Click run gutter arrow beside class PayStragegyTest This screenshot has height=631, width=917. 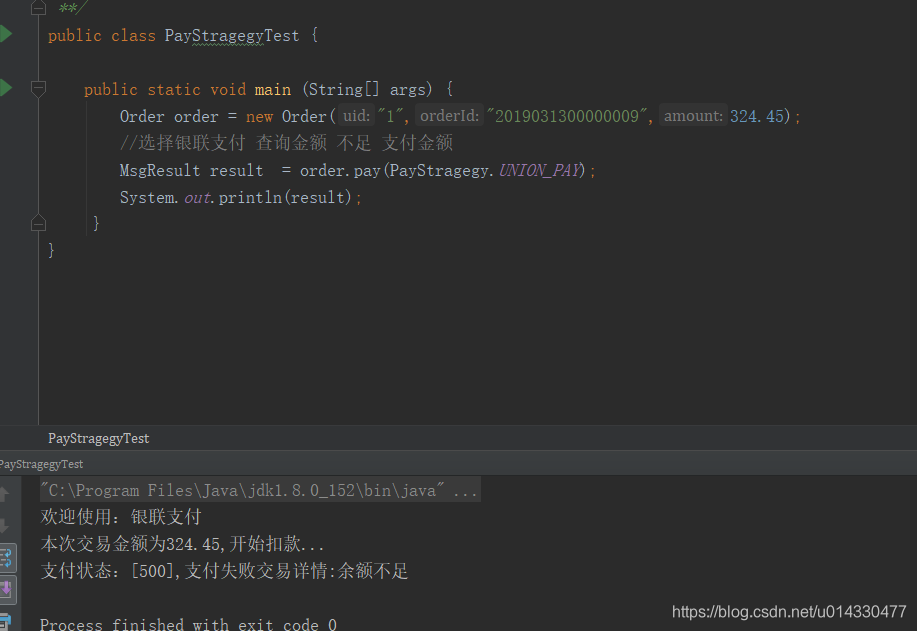(x=5, y=34)
